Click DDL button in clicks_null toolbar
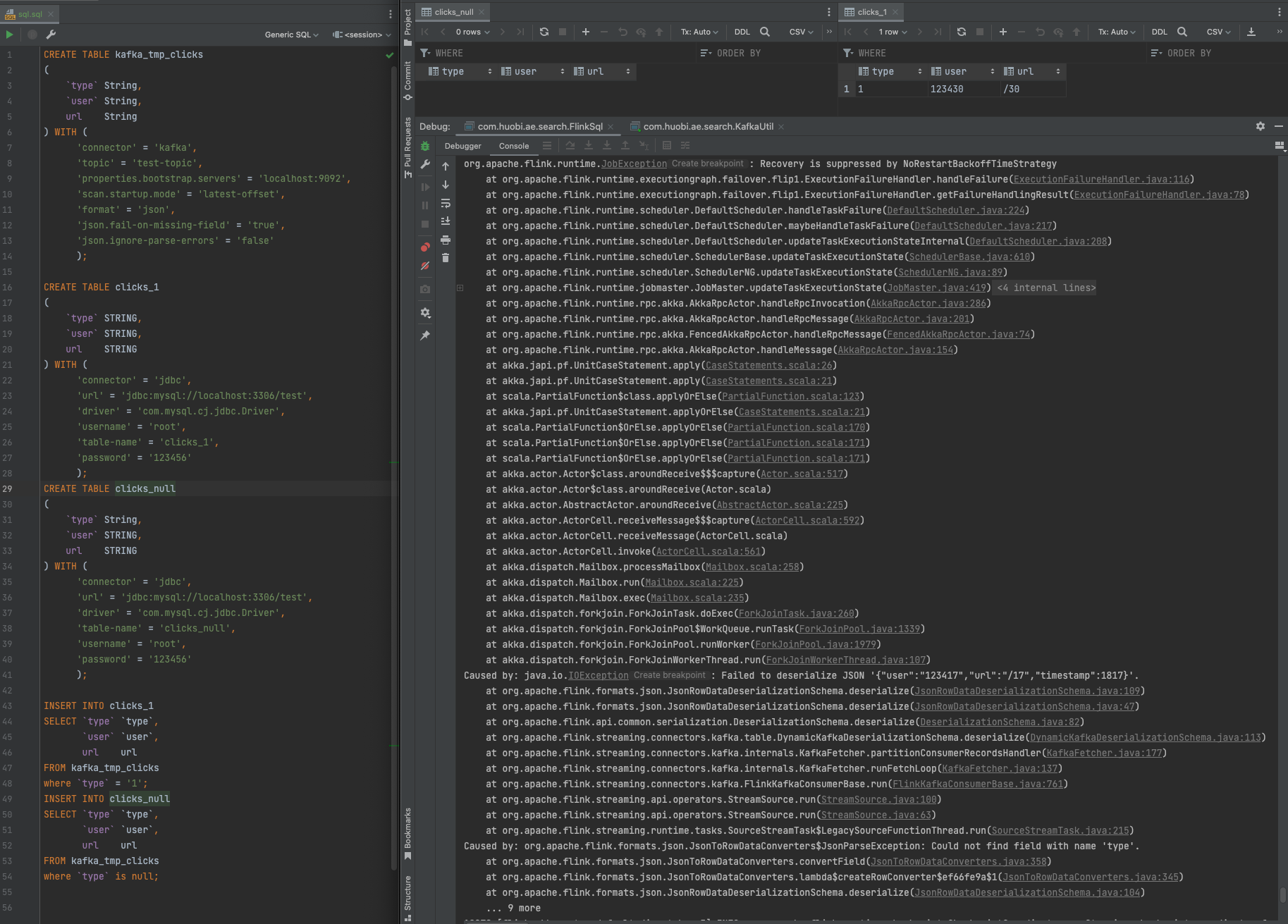The height and width of the screenshot is (924, 1288). pyautogui.click(x=742, y=32)
